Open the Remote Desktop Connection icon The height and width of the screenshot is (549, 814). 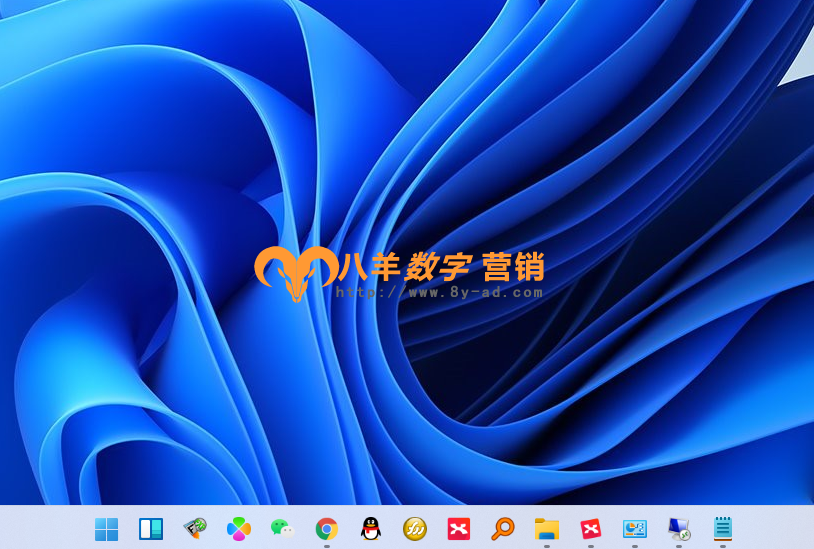tap(679, 529)
